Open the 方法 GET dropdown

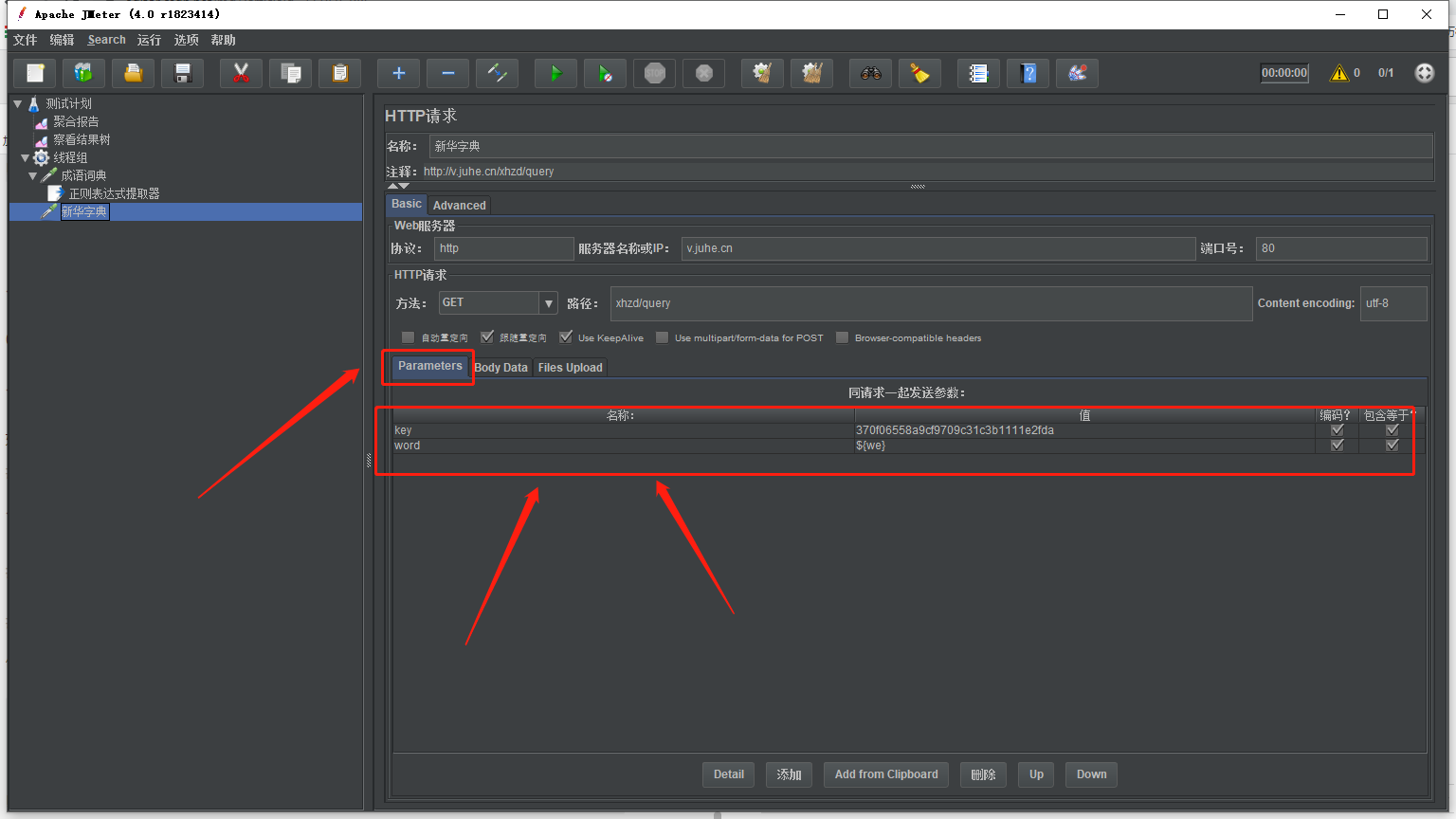pyautogui.click(x=548, y=303)
